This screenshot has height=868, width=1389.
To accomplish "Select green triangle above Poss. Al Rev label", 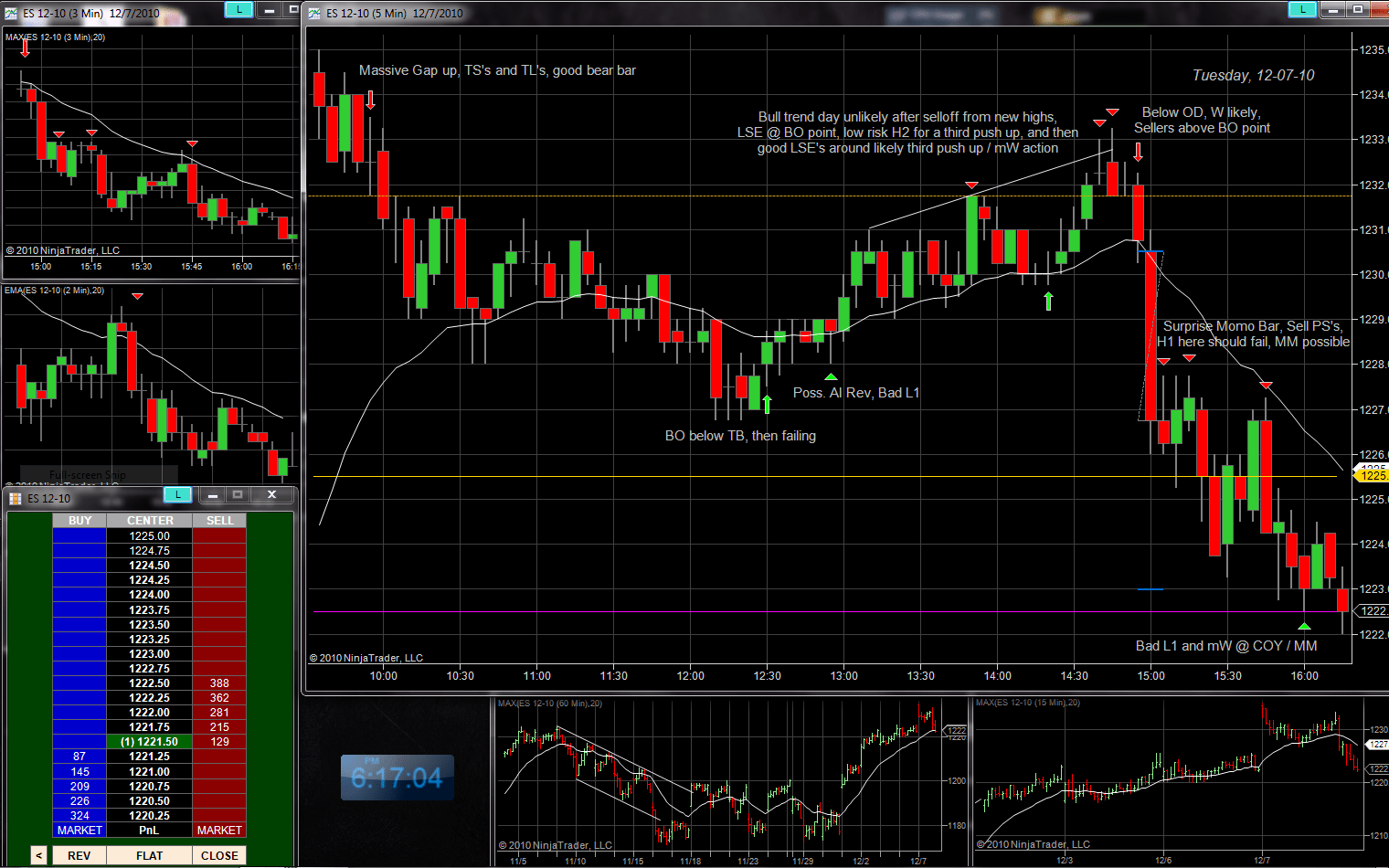I will pyautogui.click(x=831, y=376).
